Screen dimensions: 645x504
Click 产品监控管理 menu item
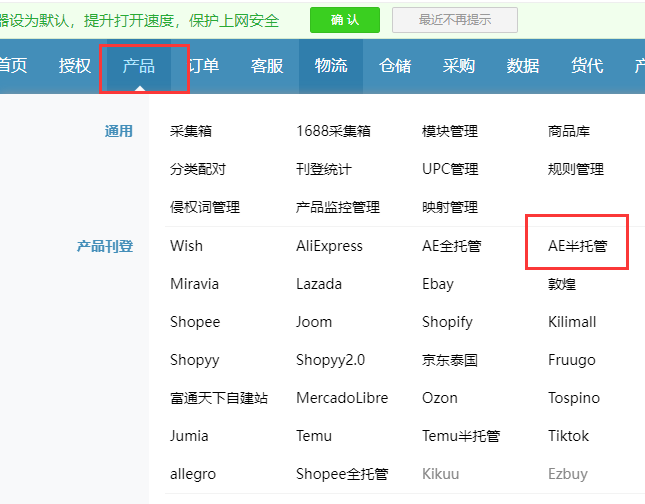click(338, 207)
